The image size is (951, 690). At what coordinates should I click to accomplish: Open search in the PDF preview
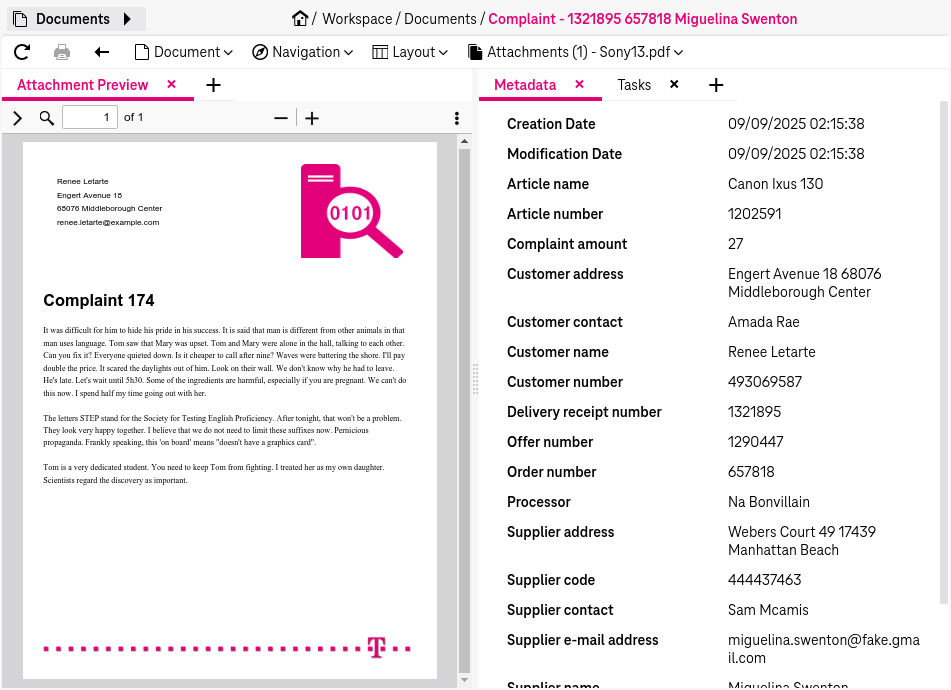pyautogui.click(x=46, y=117)
